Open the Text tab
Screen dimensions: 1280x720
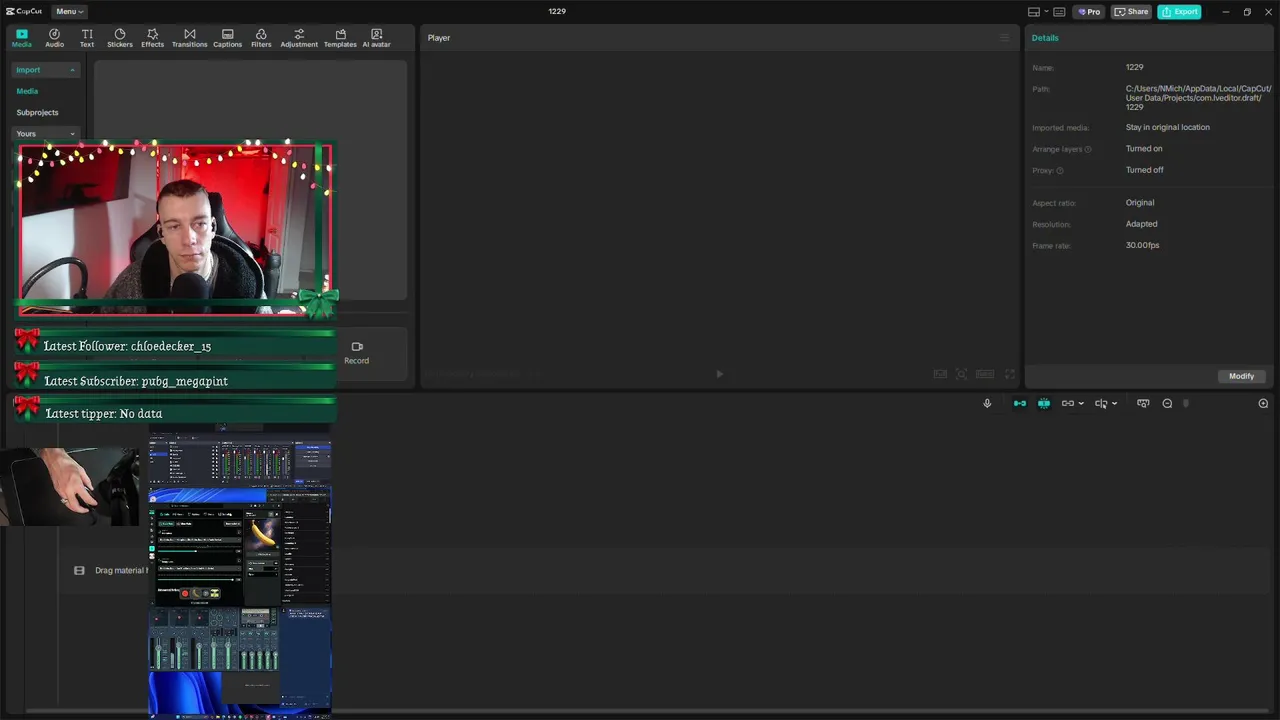pos(87,38)
